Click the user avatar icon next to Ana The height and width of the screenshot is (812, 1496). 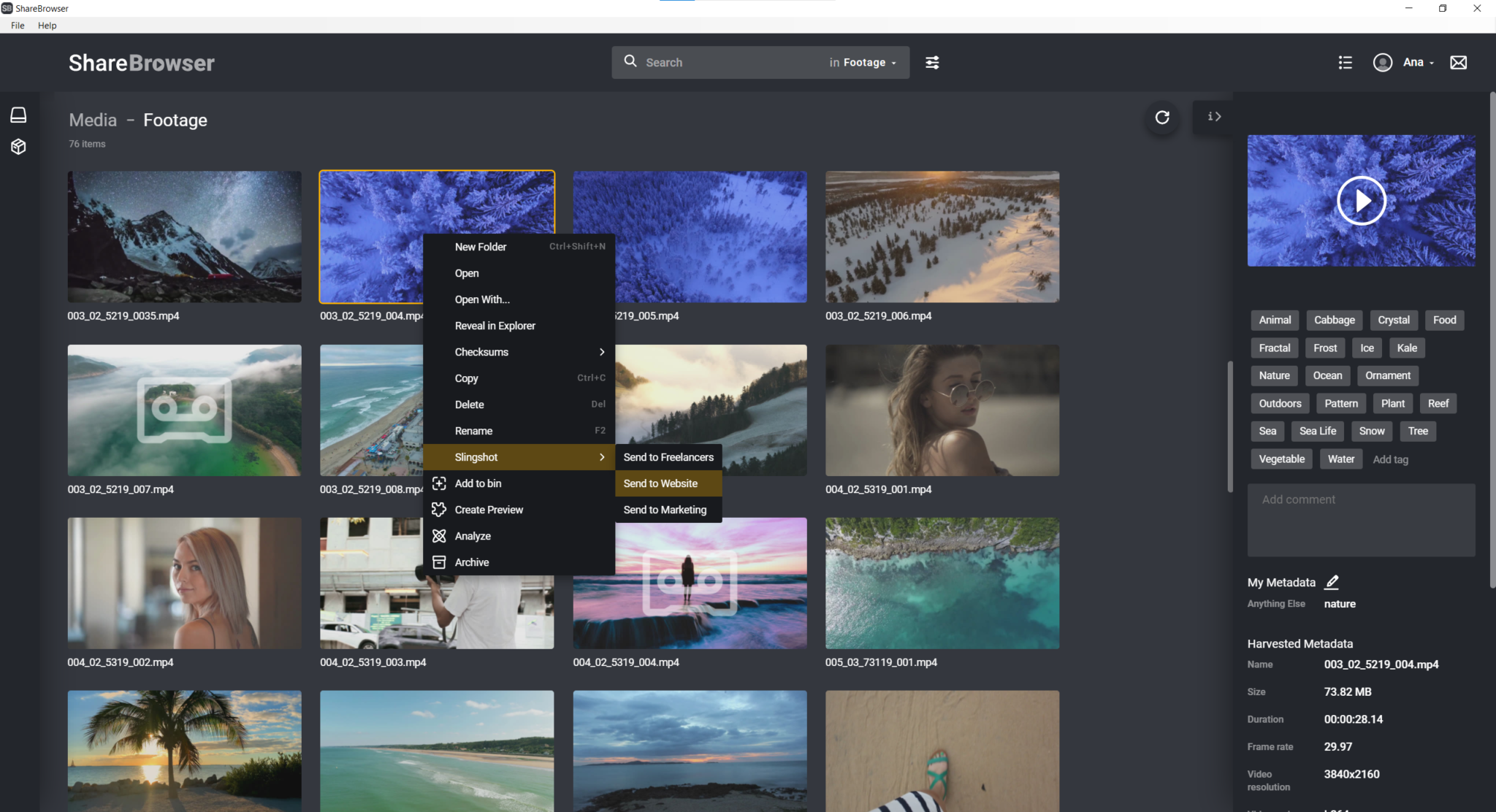(x=1381, y=62)
